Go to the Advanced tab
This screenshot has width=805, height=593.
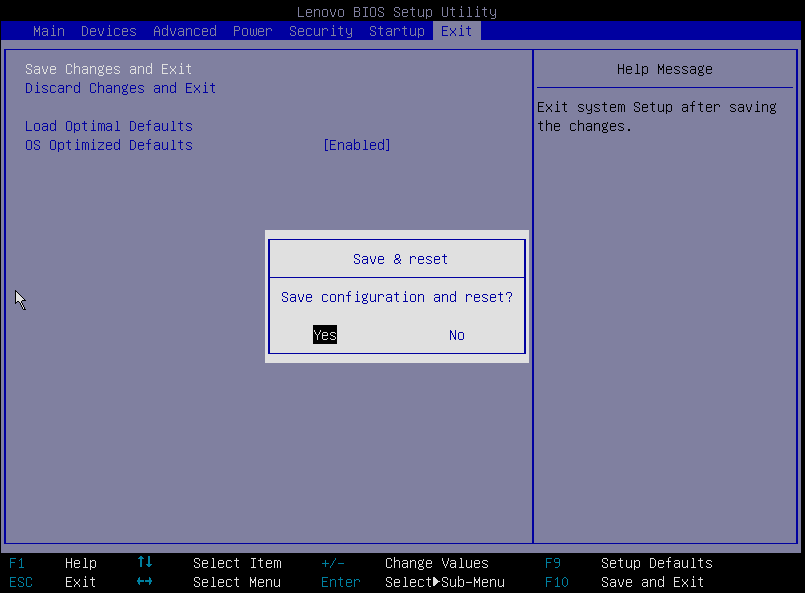pos(185,31)
